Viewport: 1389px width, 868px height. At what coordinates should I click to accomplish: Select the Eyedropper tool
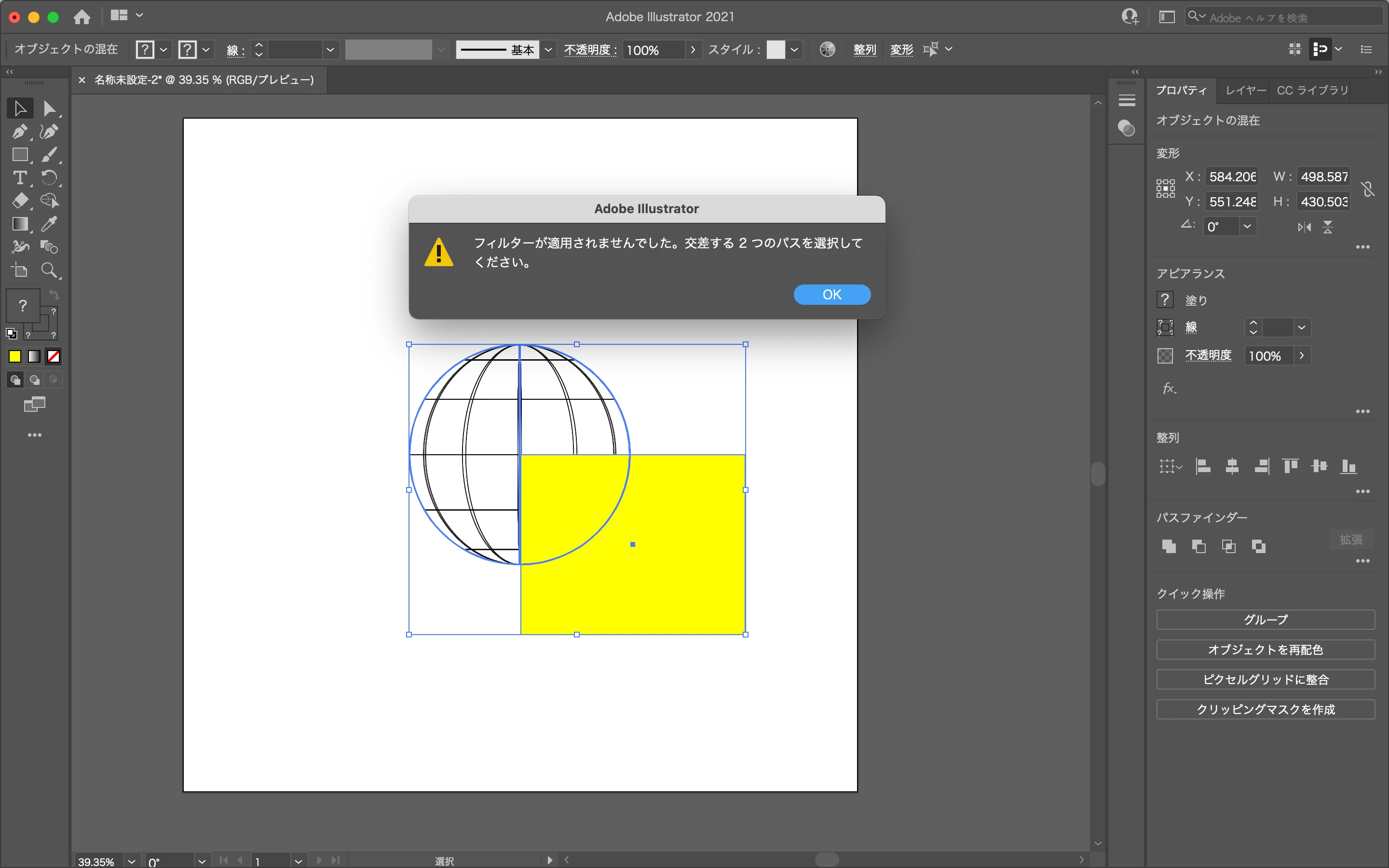49,224
